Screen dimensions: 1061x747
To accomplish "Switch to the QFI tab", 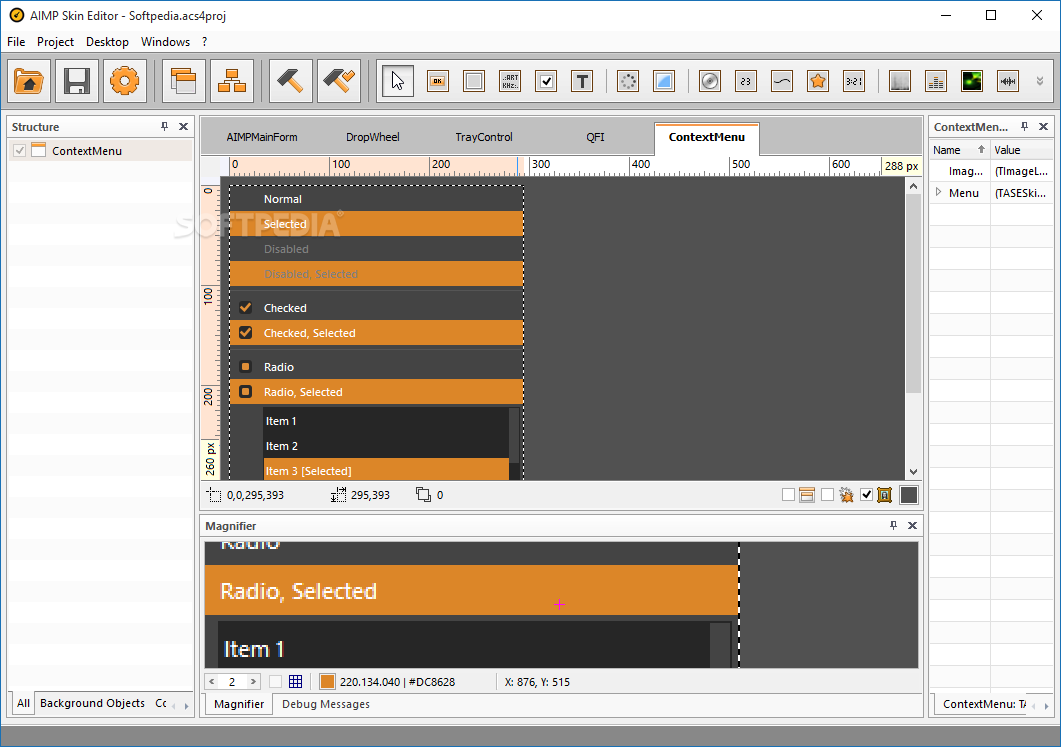I will (595, 137).
